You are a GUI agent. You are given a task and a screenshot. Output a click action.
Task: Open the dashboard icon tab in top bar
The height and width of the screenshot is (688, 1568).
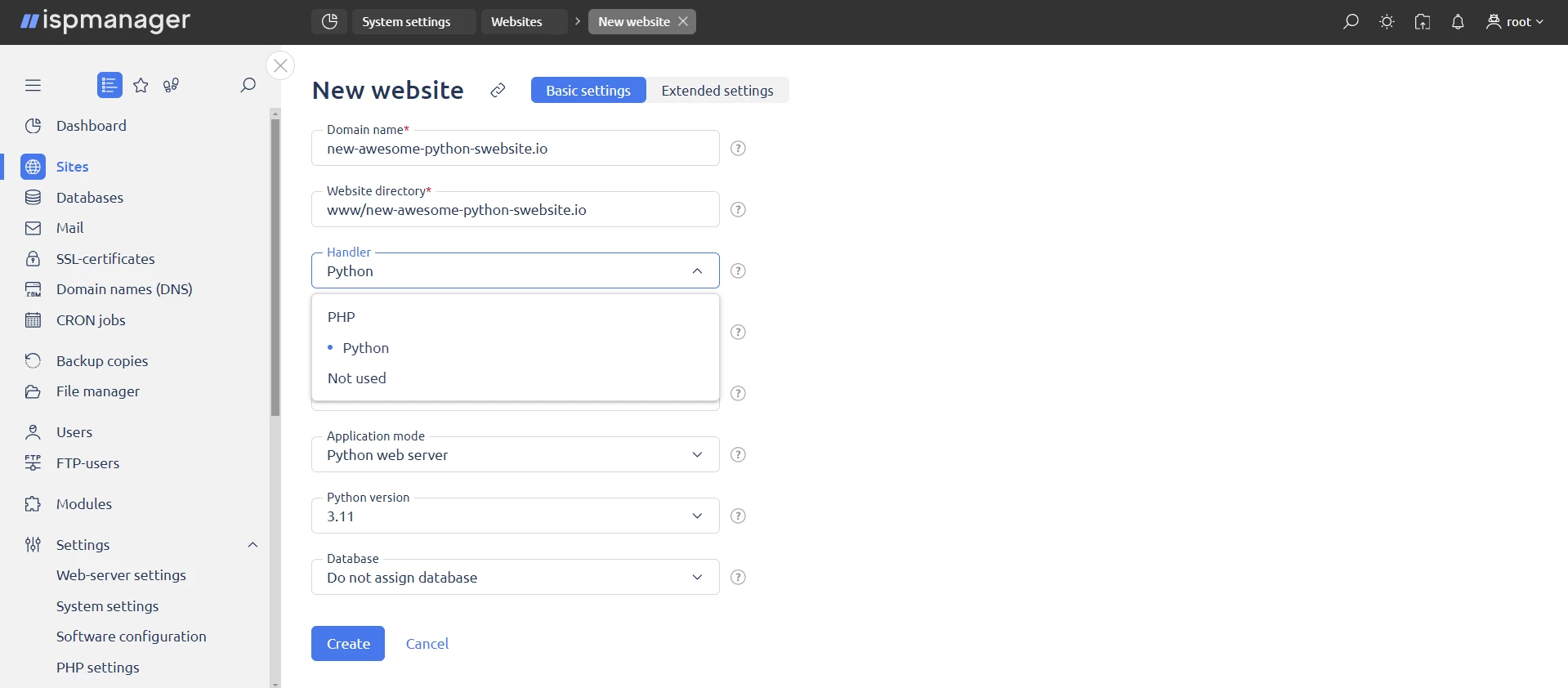pos(329,22)
